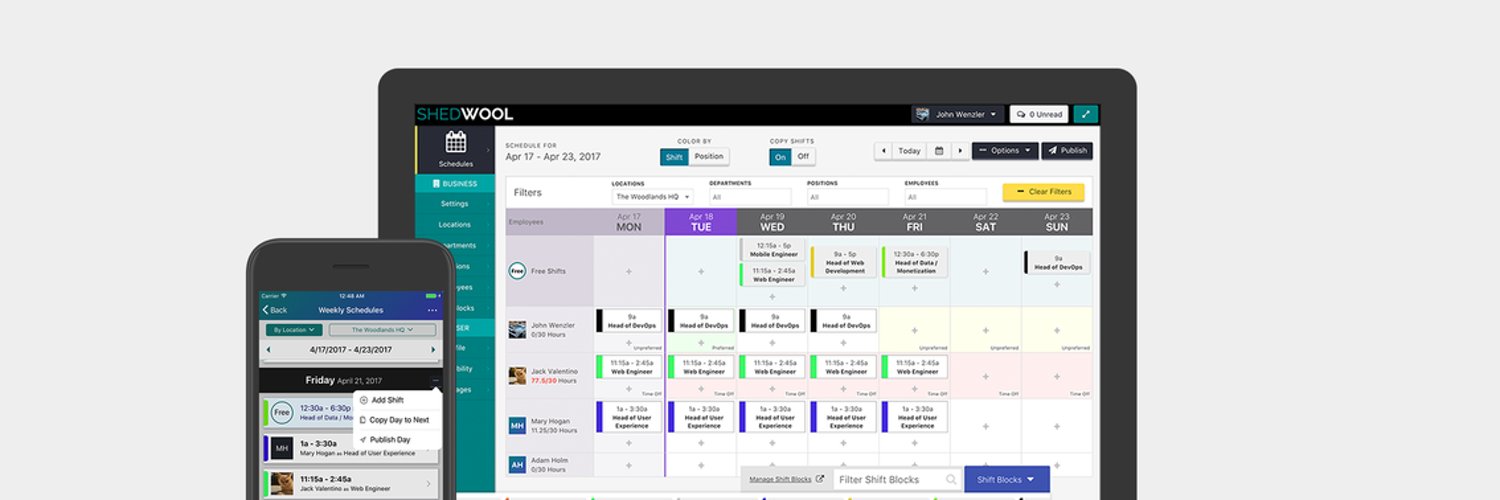
Task: Open Jack Valentino's Tuesday Web Engineer shift
Action: click(x=700, y=366)
